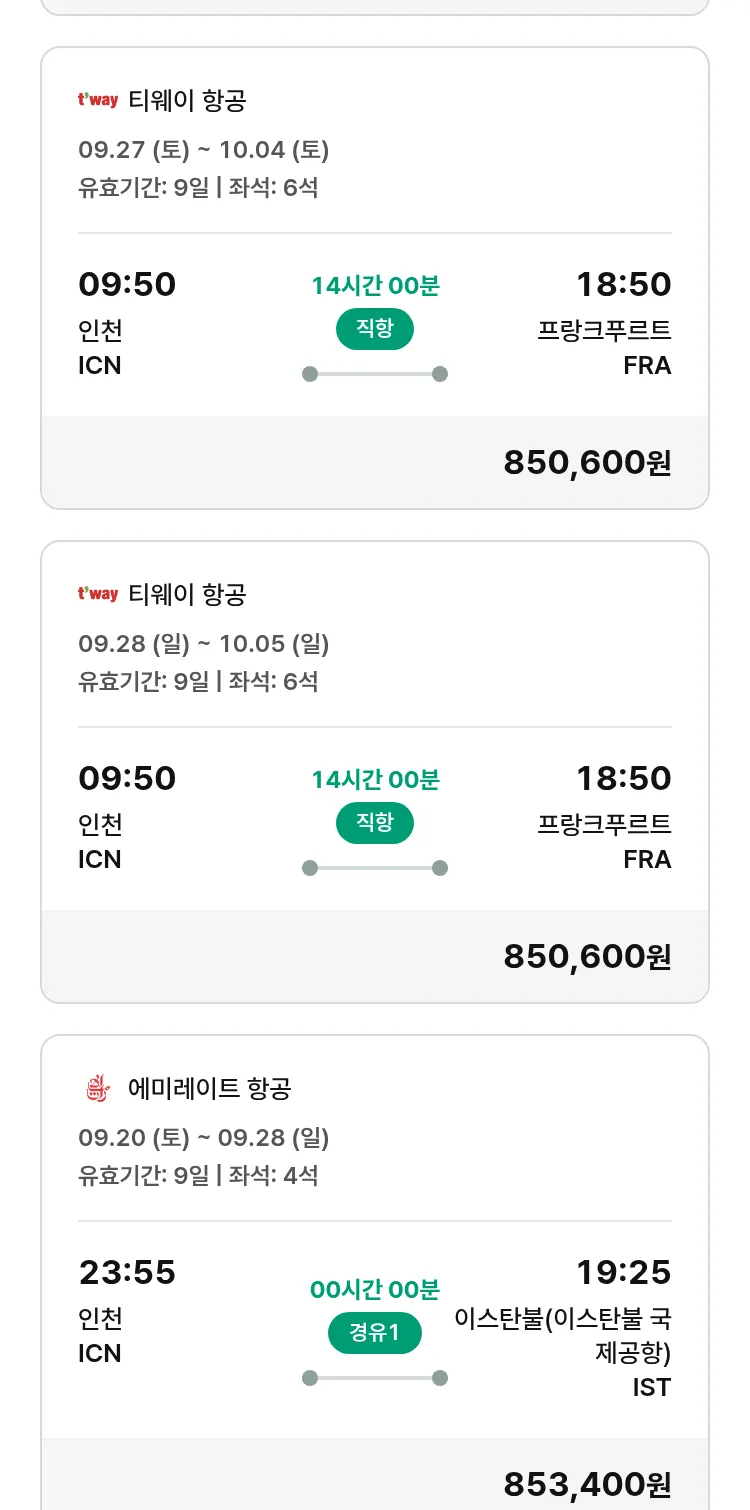The width and height of the screenshot is (750, 1510).
Task: Tap the 23:55 departure time
Action: 127,1273
